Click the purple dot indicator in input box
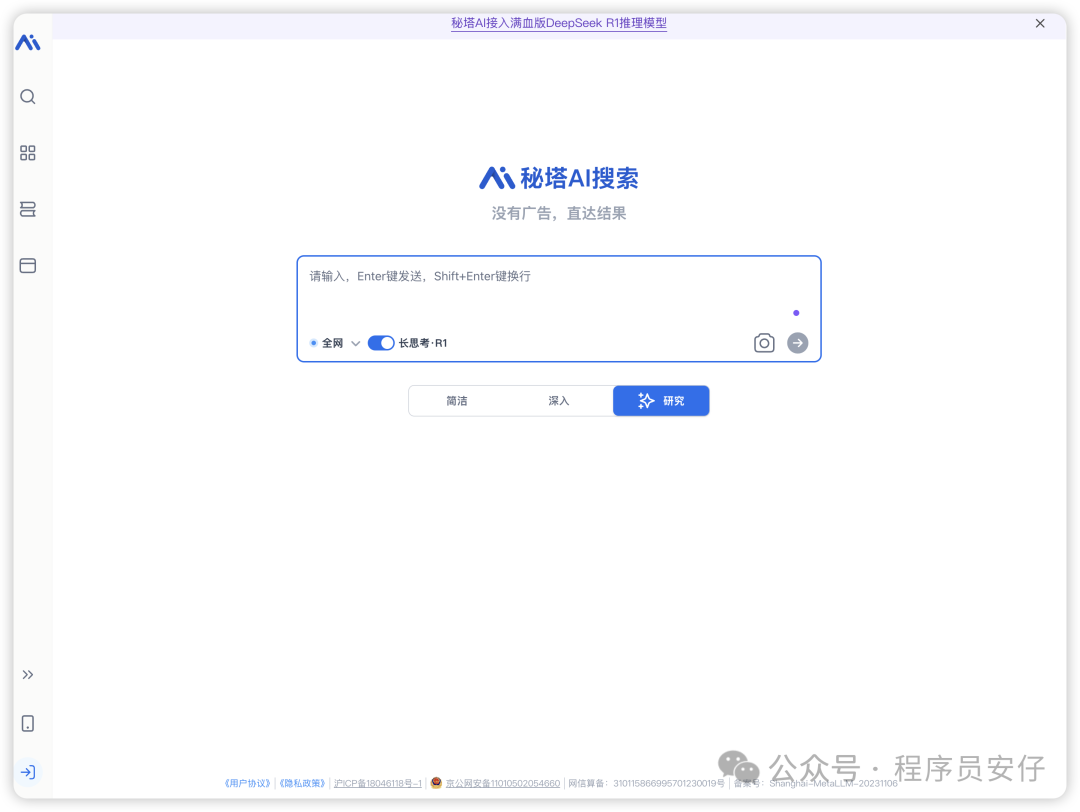Screen dimensions: 1080x812 (x=796, y=313)
